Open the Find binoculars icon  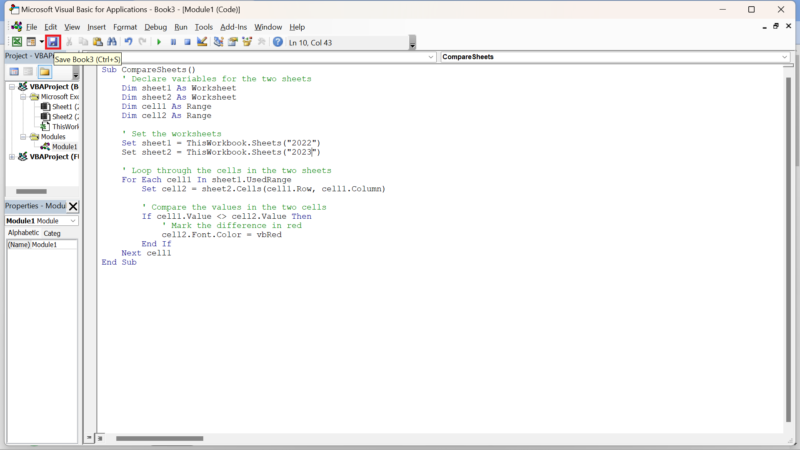point(112,42)
